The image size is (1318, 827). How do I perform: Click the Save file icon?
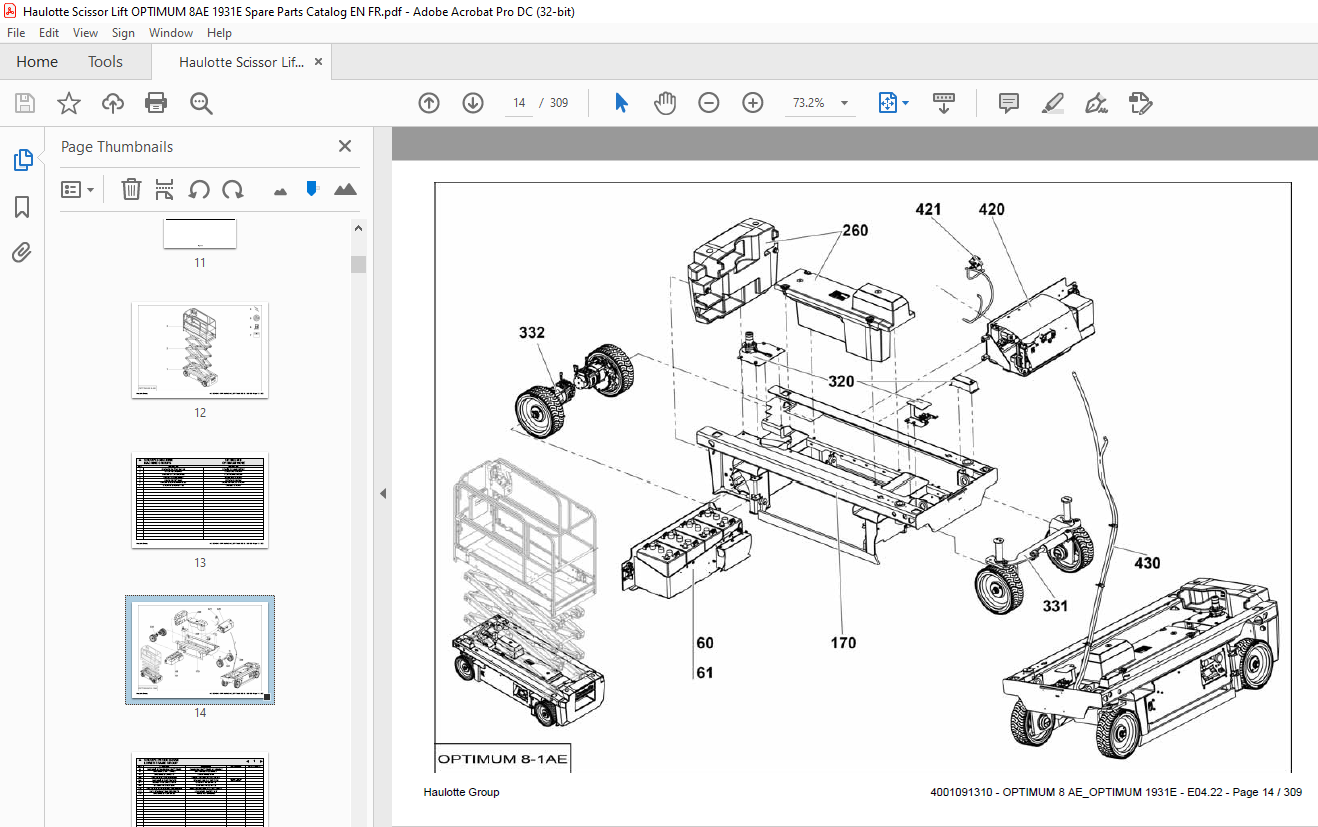point(25,103)
